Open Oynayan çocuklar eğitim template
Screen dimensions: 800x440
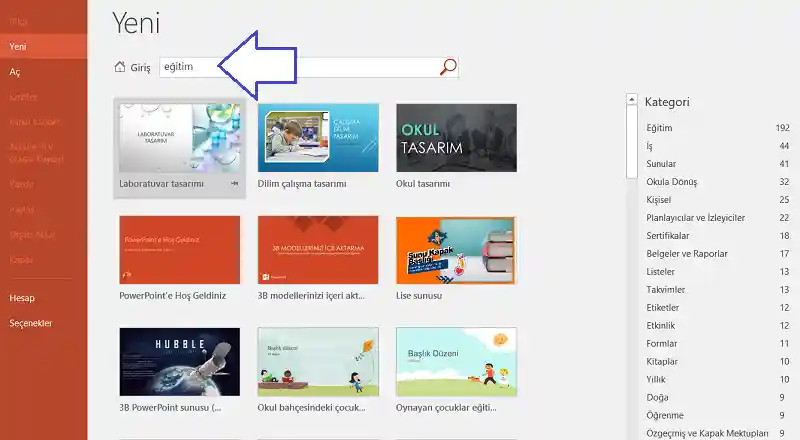(x=456, y=362)
